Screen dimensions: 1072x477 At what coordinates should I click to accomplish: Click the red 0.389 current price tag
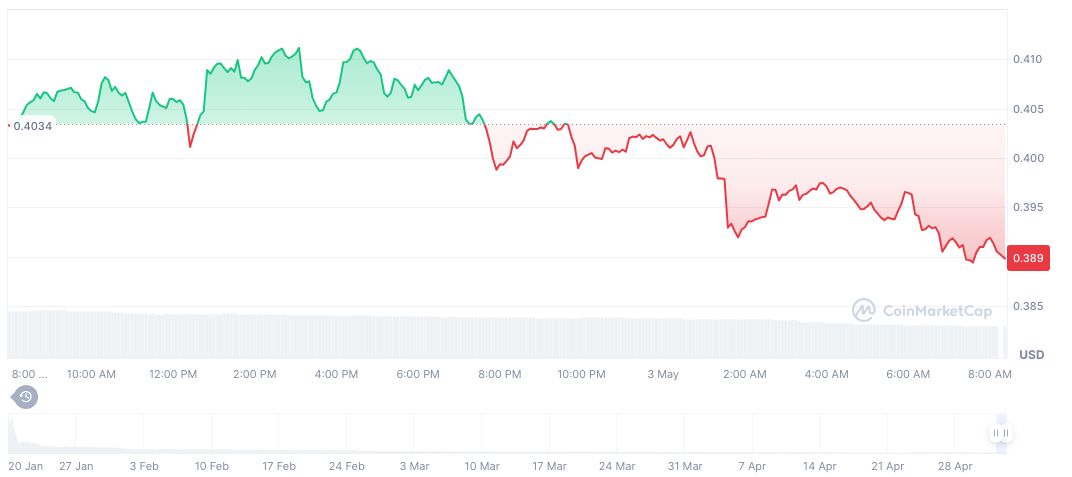click(x=1028, y=258)
